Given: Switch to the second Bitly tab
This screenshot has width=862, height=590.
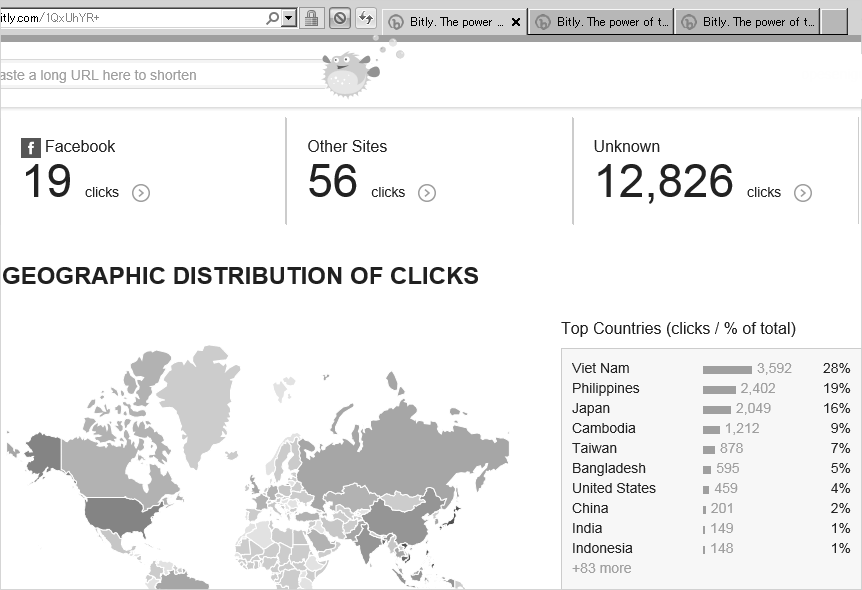Looking at the screenshot, I should coord(600,22).
